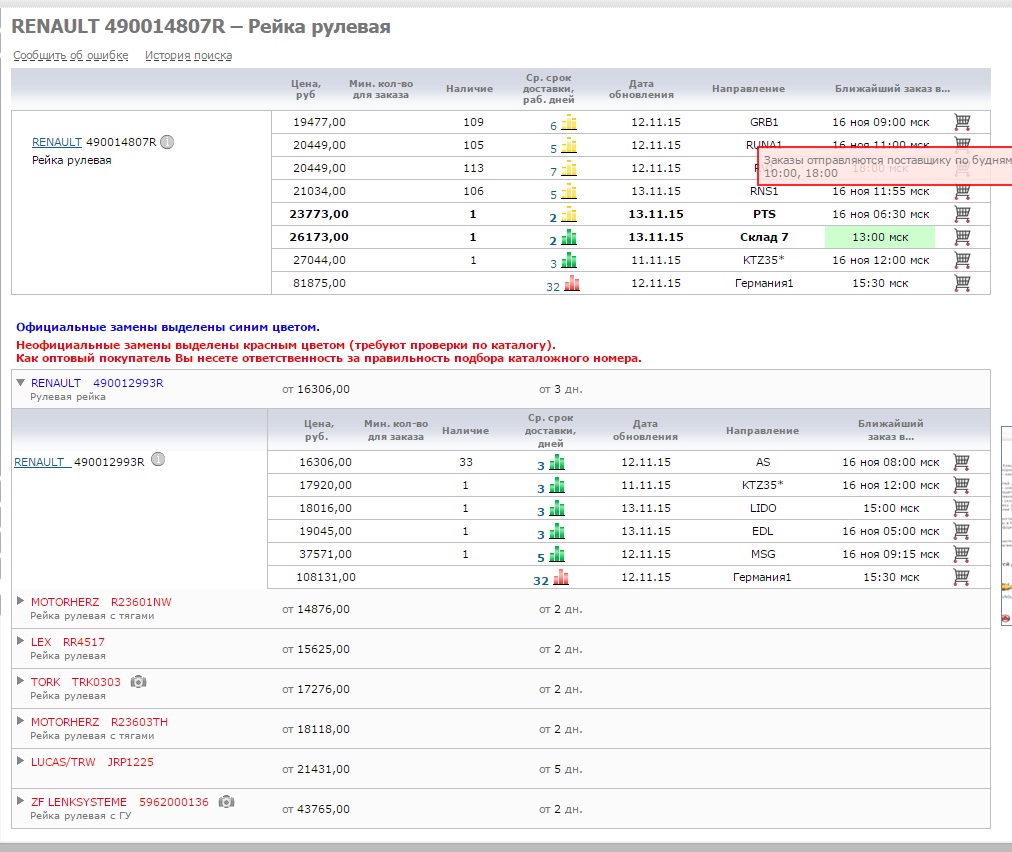Expand the LEX RR4517 offers

pyautogui.click(x=21, y=641)
